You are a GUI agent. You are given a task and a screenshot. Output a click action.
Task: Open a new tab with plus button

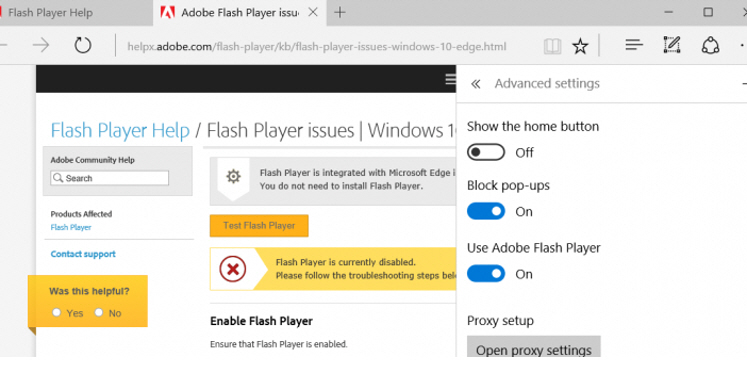tap(340, 12)
